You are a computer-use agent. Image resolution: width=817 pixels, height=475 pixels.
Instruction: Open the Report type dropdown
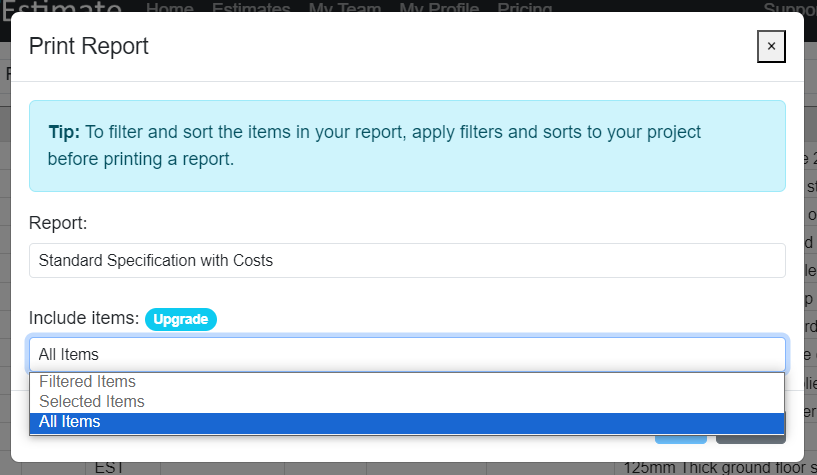(407, 260)
